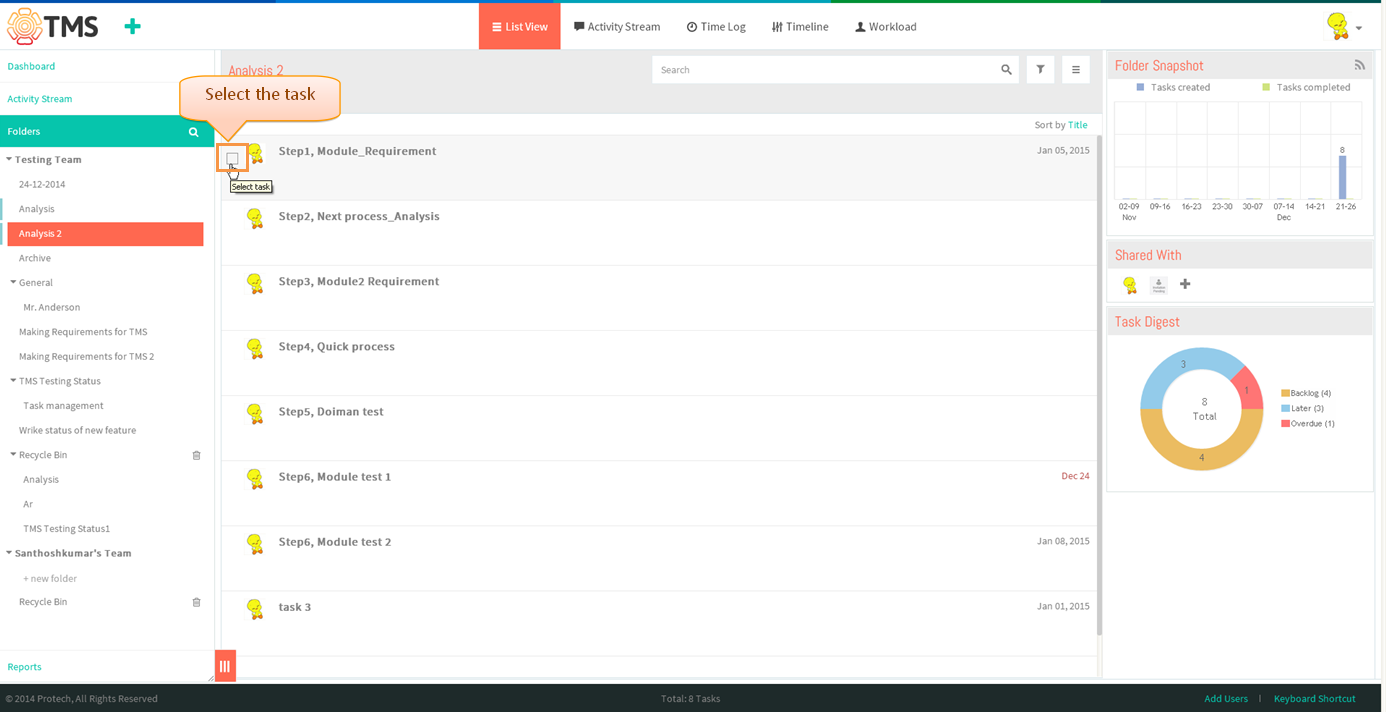This screenshot has height=714, width=1386.
Task: Click Later legend swatch in Task Digest
Action: pyautogui.click(x=1285, y=409)
